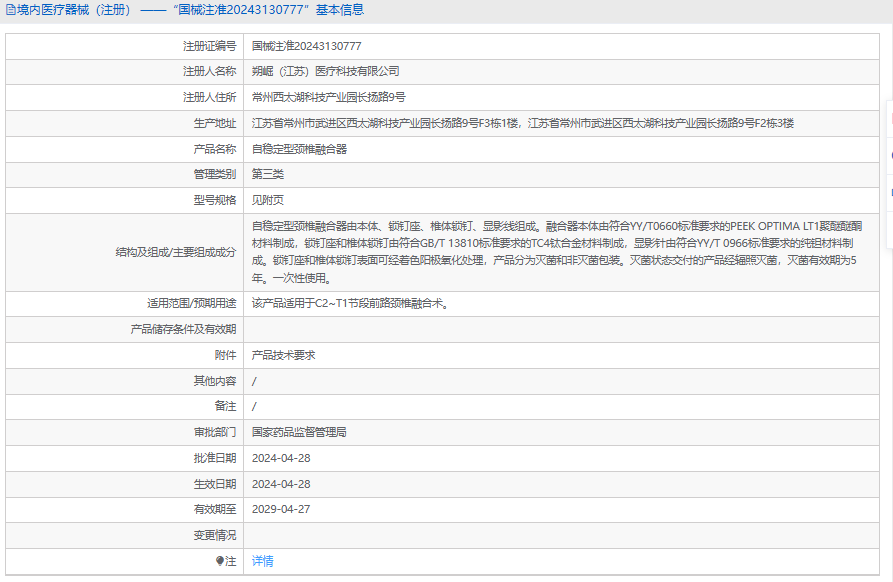Click the 产品储存条件及有效期 label
The width and height of the screenshot is (893, 582).
click(x=183, y=329)
